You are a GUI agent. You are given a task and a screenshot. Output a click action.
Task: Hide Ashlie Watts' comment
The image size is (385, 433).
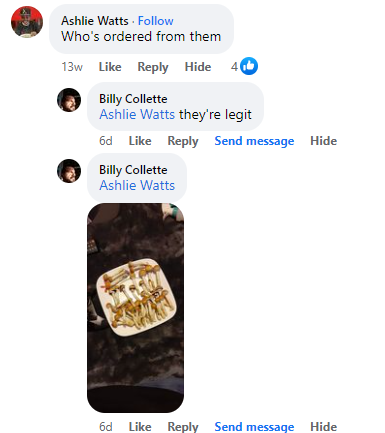198,67
